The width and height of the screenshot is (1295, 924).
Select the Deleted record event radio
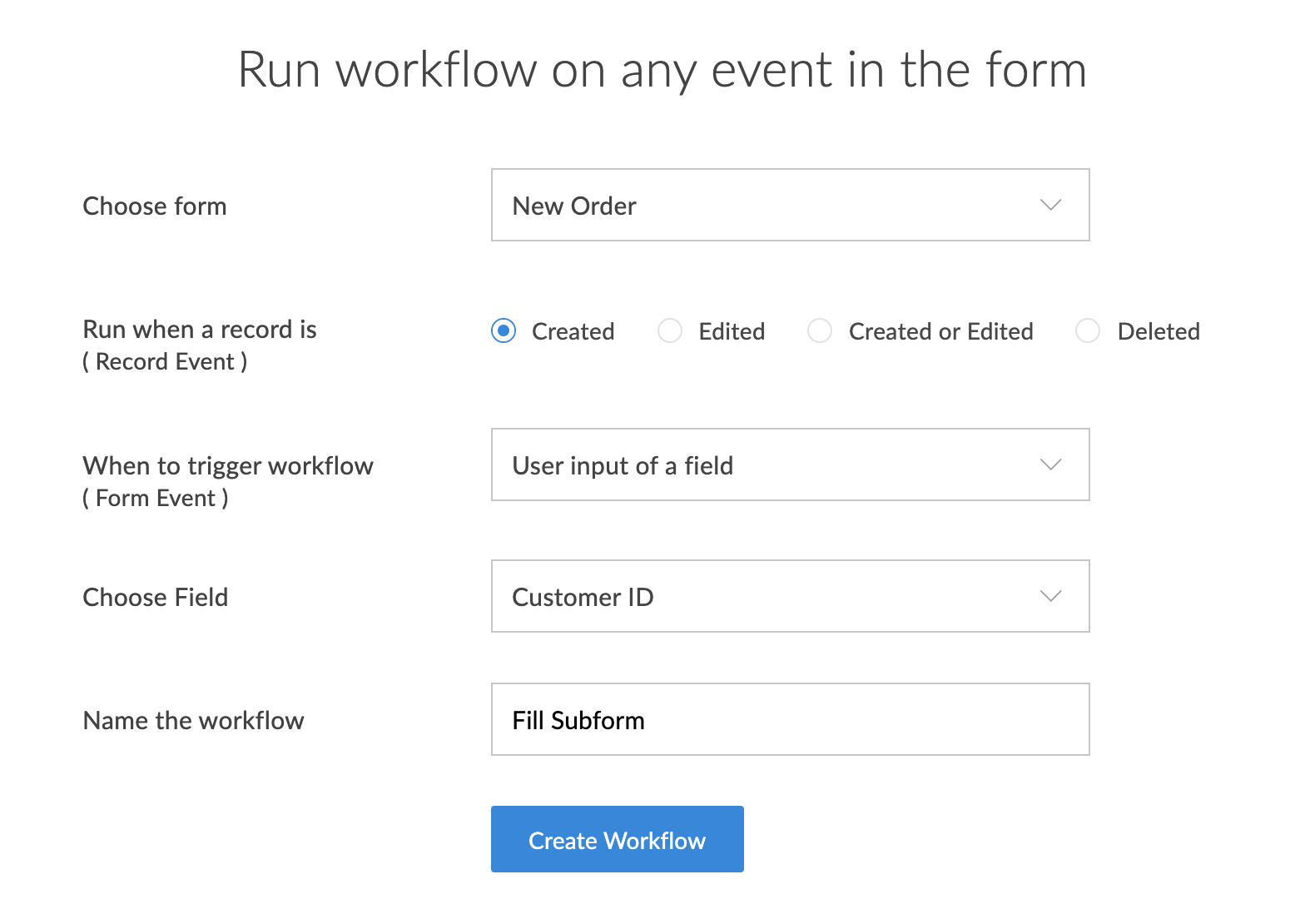1088,331
